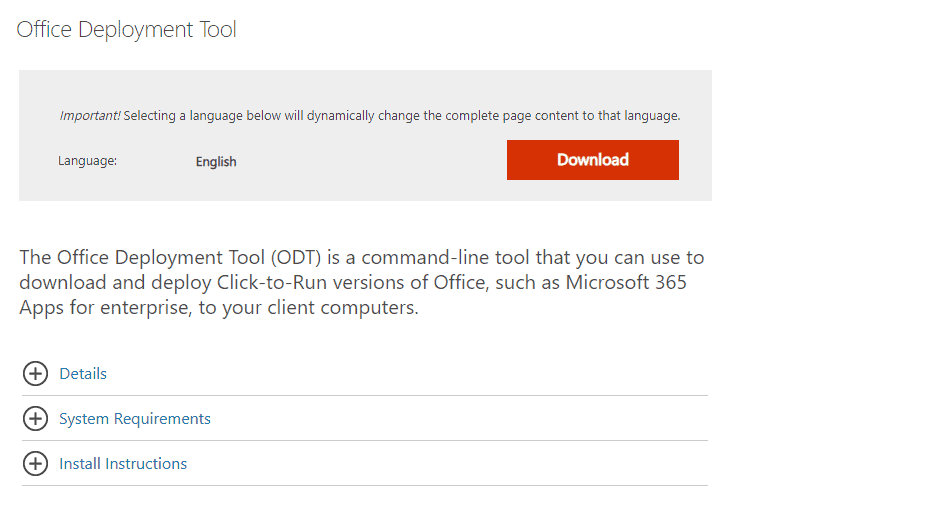Viewport: 935px width, 520px height.
Task: Expand the Details section plus icon
Action: [x=35, y=373]
